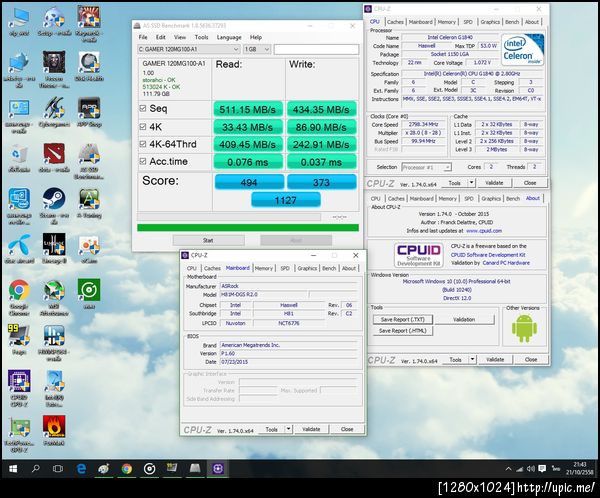Click the Intel Celeron logo in CPU-Z

(523, 50)
